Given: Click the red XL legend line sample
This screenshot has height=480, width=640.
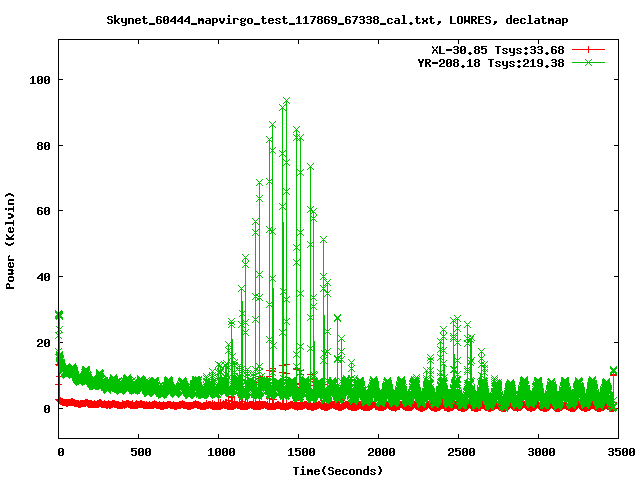Looking at the screenshot, I should [588, 50].
